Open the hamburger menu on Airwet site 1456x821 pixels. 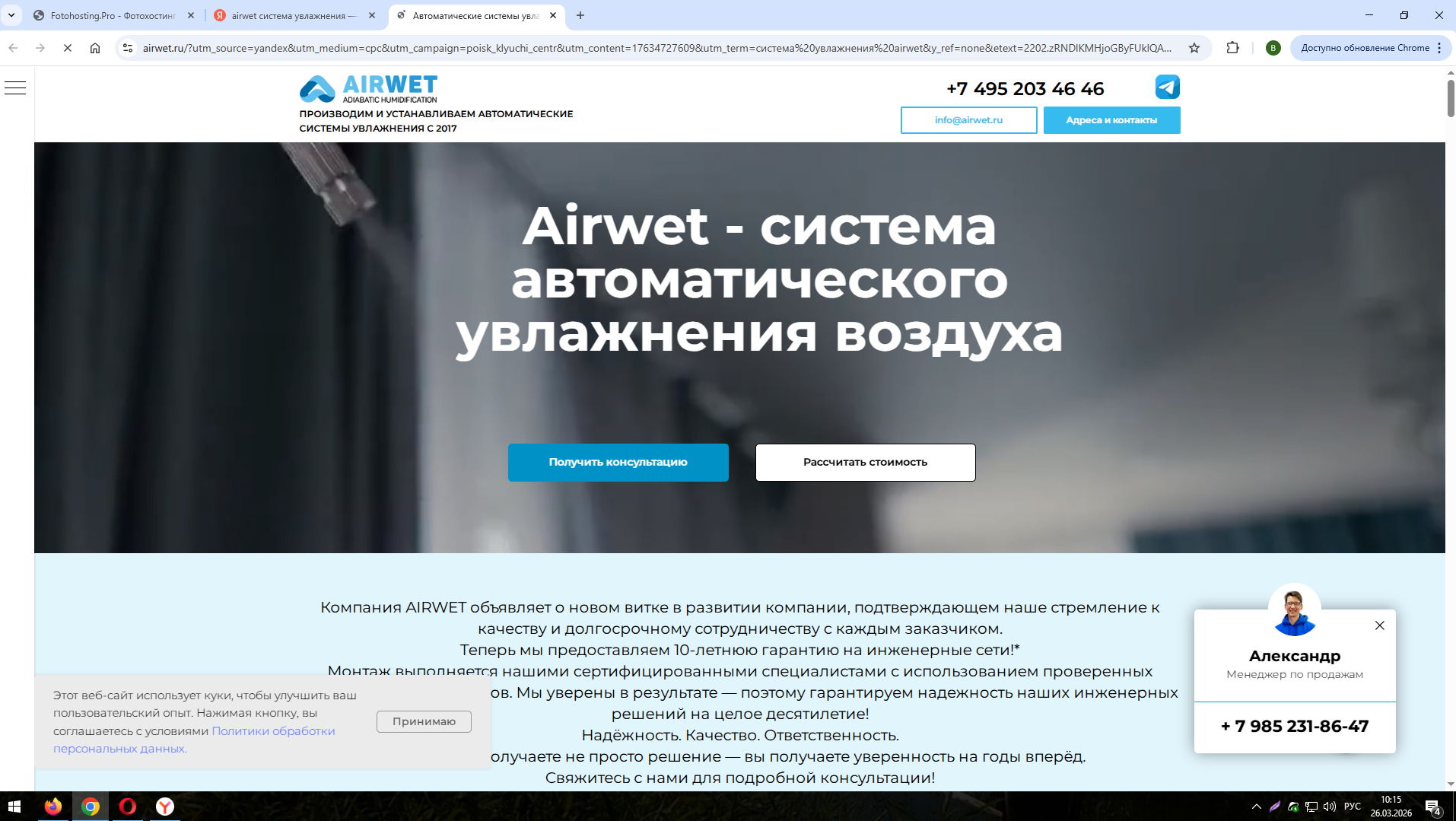[x=15, y=88]
